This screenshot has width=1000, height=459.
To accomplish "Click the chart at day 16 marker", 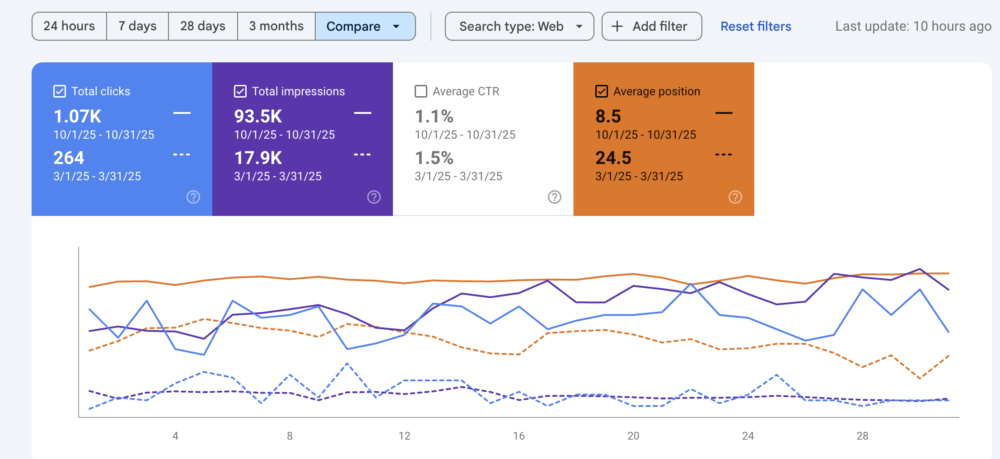I will pos(518,436).
